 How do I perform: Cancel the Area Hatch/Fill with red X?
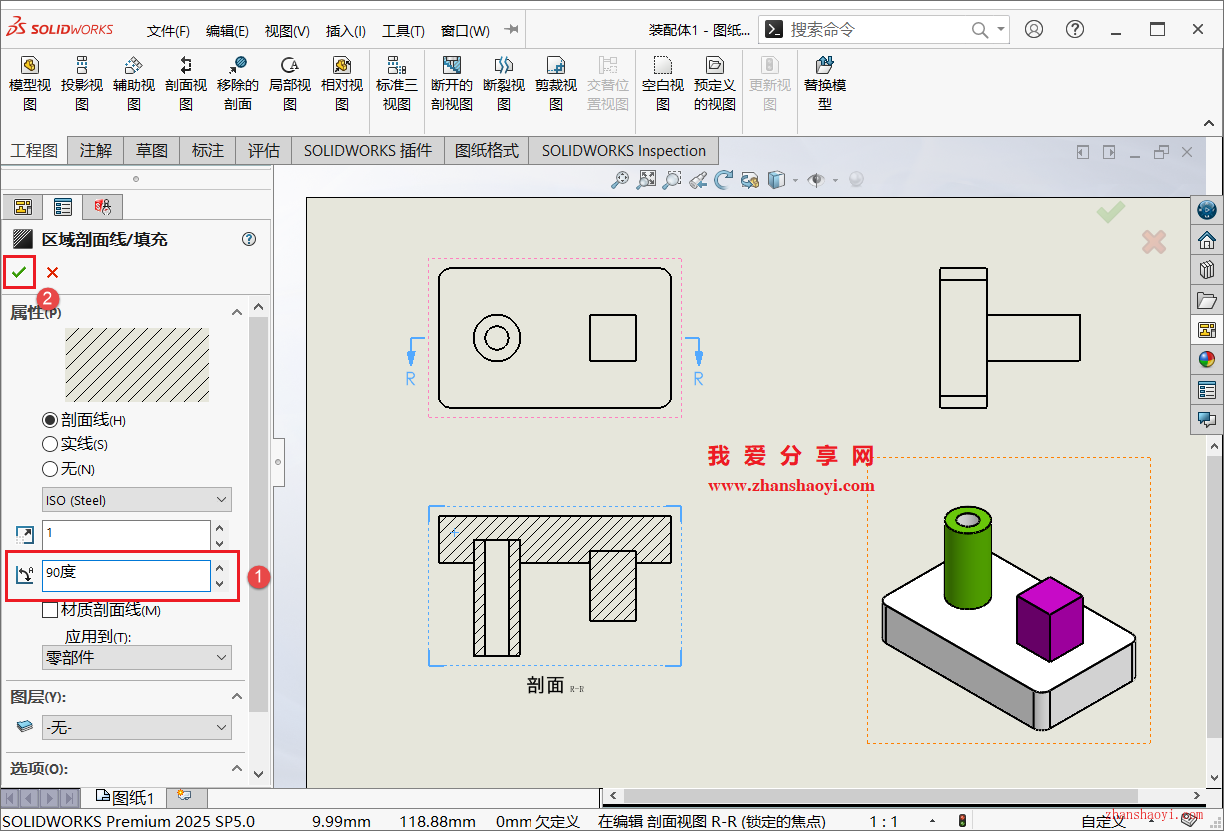[52, 272]
